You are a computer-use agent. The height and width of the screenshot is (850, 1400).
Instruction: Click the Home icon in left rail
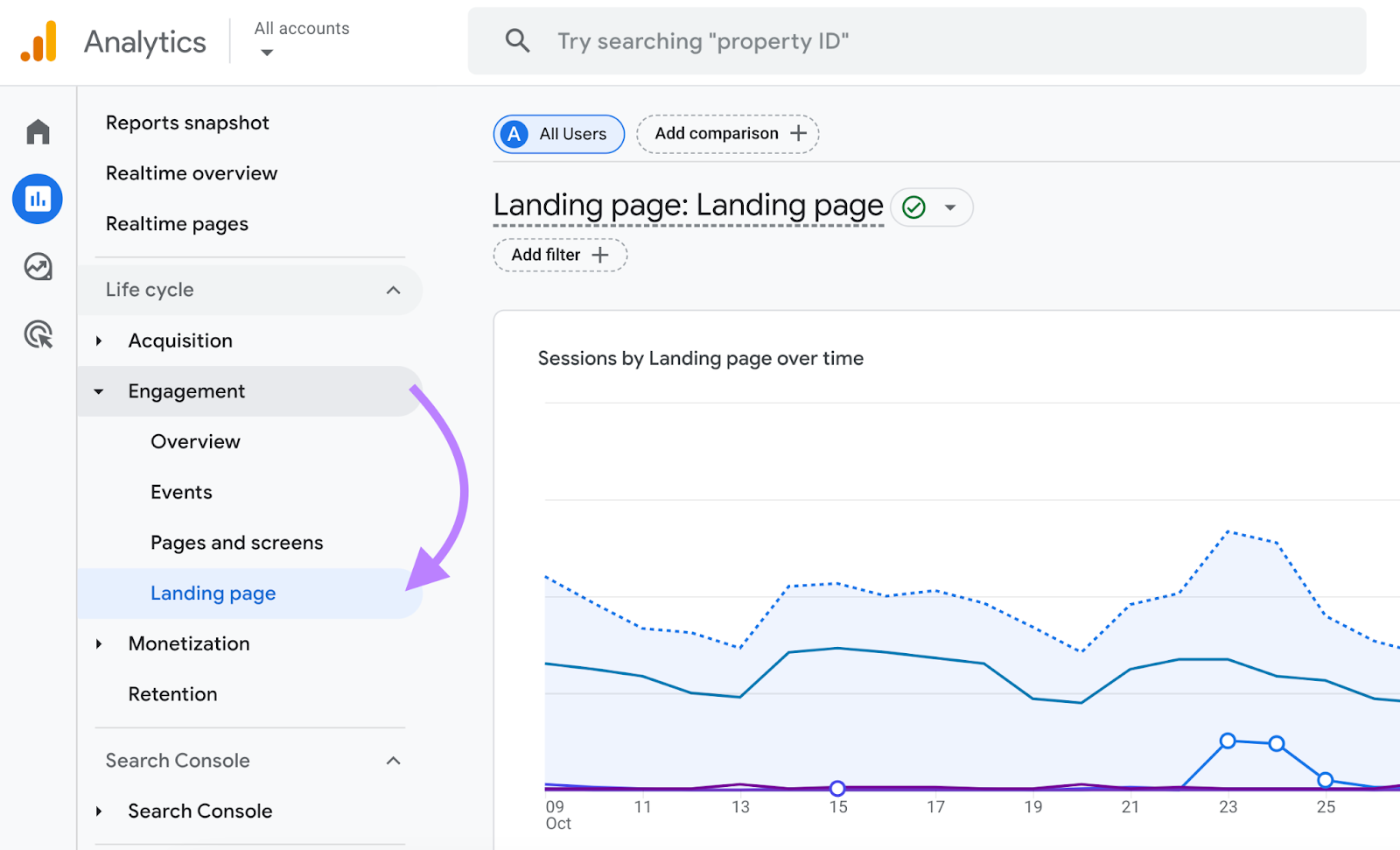38,131
